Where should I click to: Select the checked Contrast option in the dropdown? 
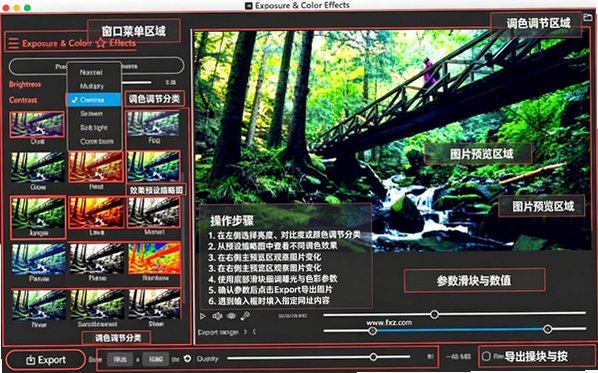tap(95, 100)
